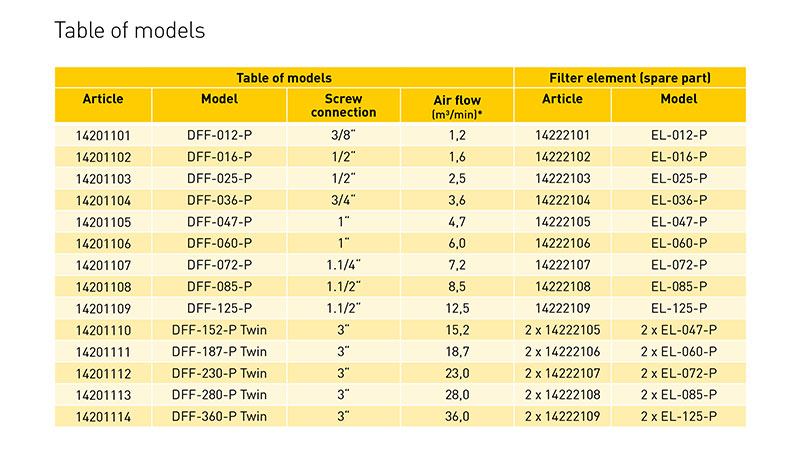Click the 'Air flow (m³/min)' column header
The width and height of the screenshot is (800, 452).
(x=456, y=105)
